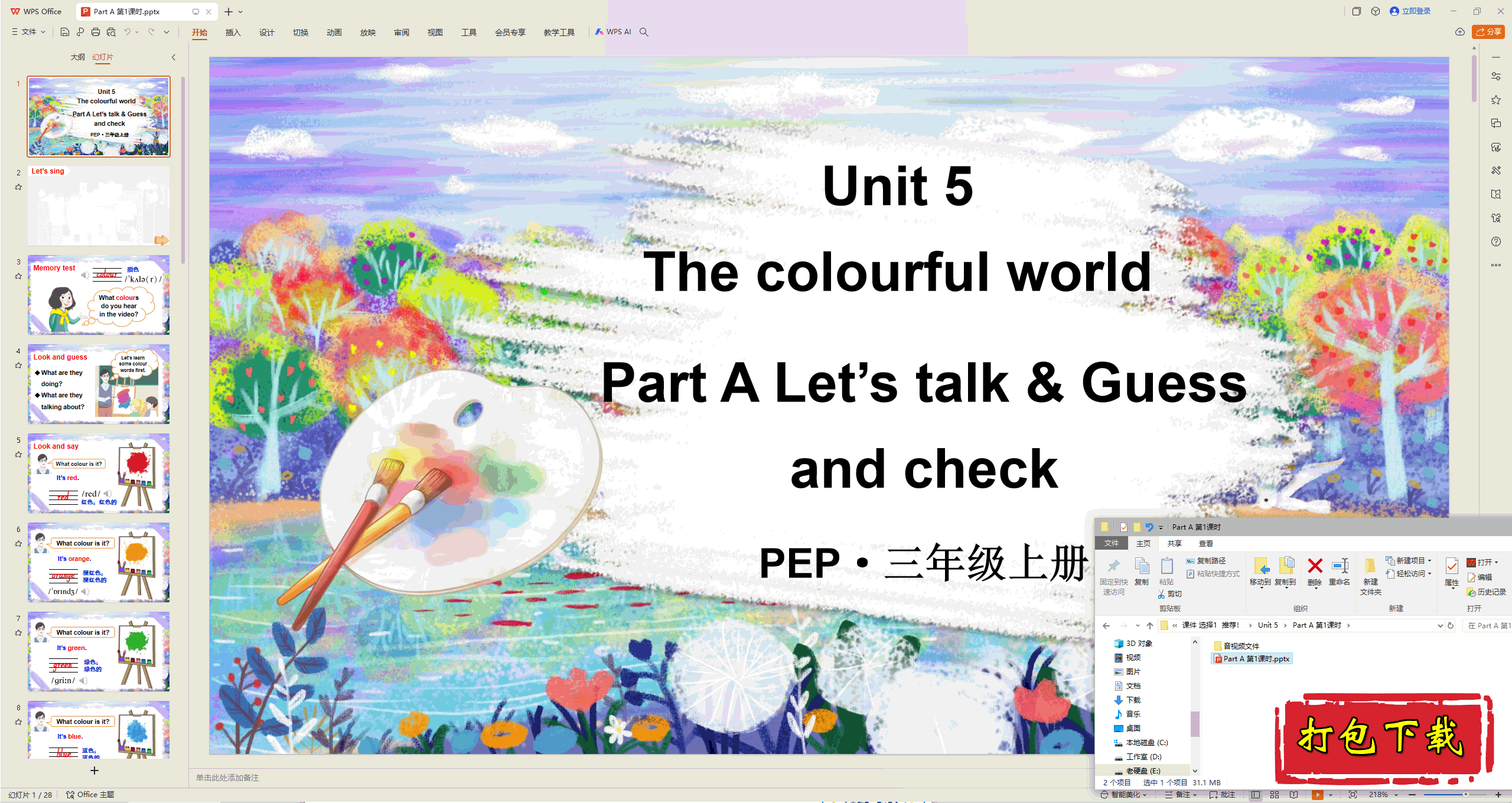
Task: Click the login (立即登录) button
Action: [x=1410, y=11]
